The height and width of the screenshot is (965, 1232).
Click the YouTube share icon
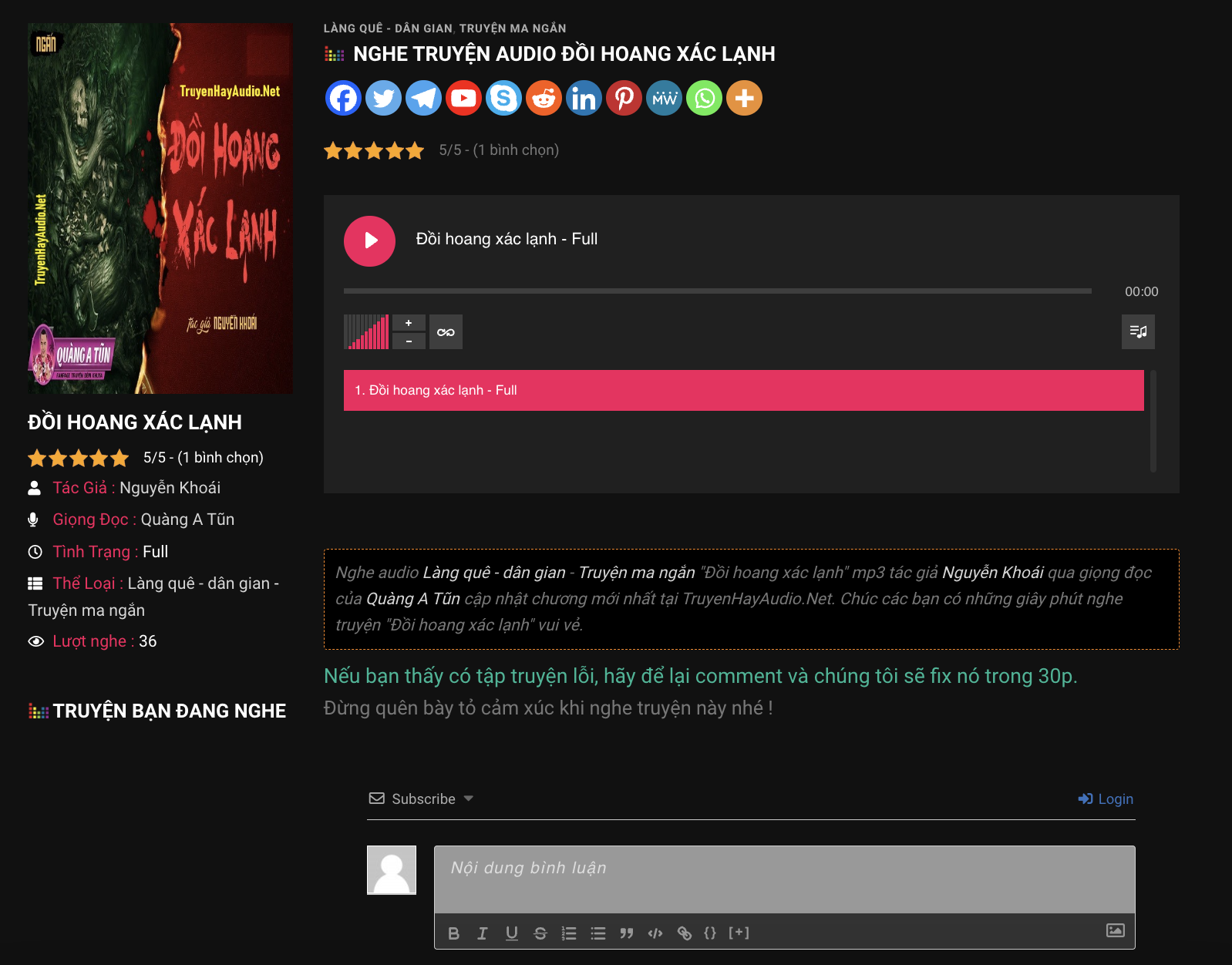[x=463, y=98]
